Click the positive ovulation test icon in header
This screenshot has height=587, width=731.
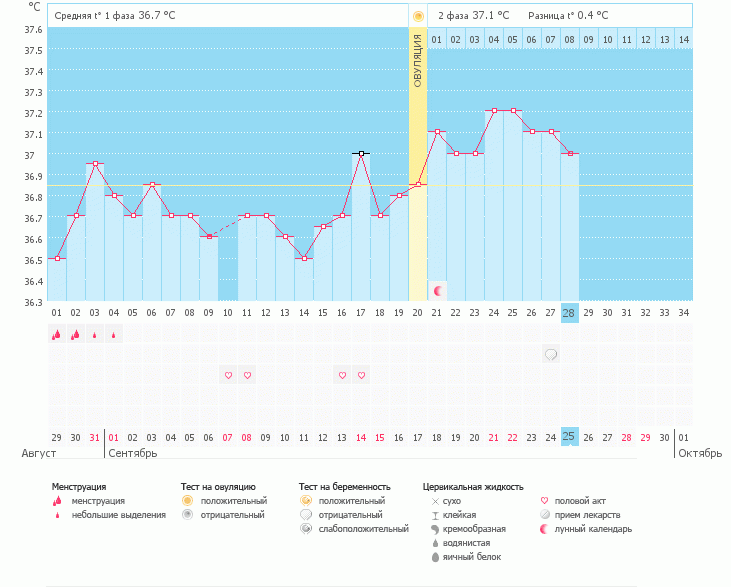pos(418,16)
